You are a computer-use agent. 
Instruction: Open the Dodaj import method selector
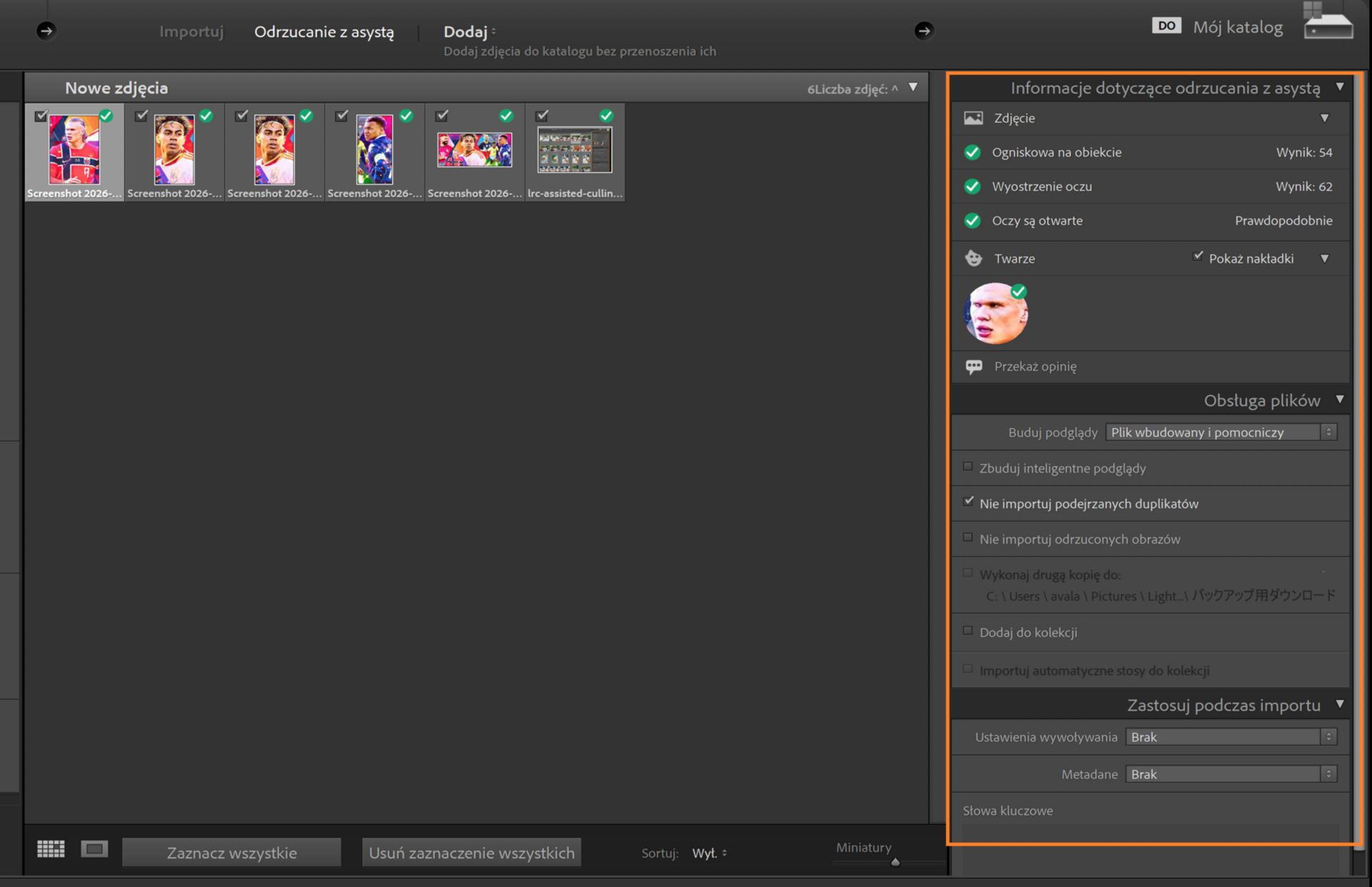point(469,31)
